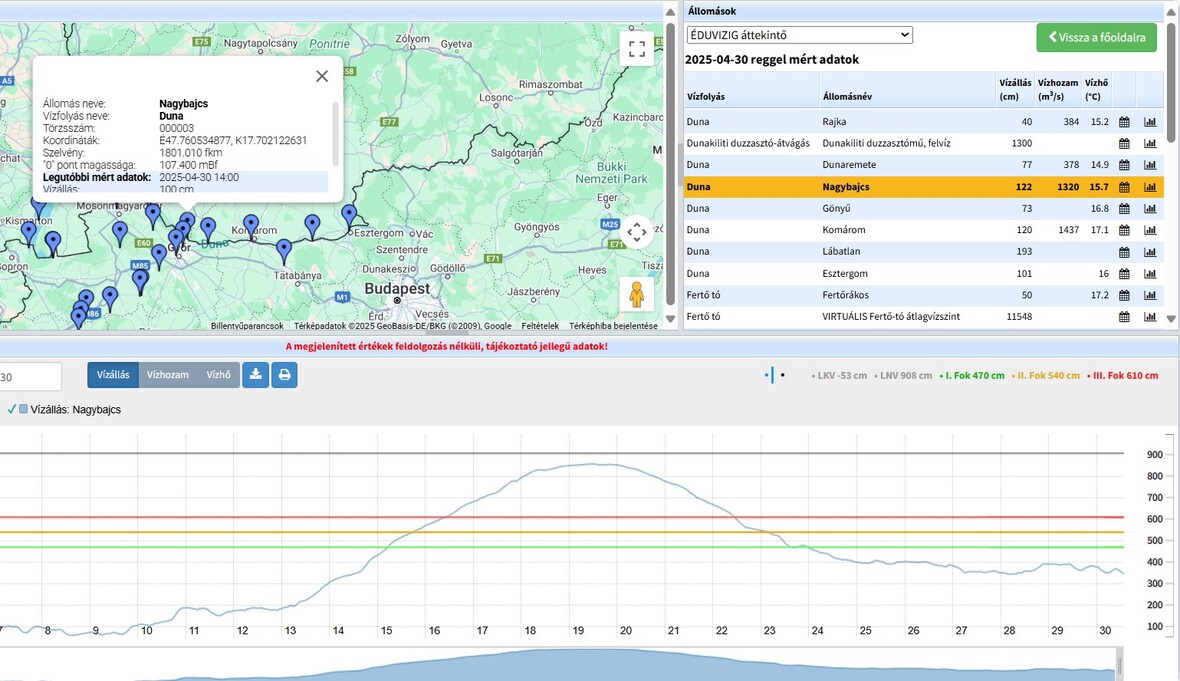Click bar chart icon for Nagybajcs row
Screen dimensions: 1180x681
(x=1150, y=187)
